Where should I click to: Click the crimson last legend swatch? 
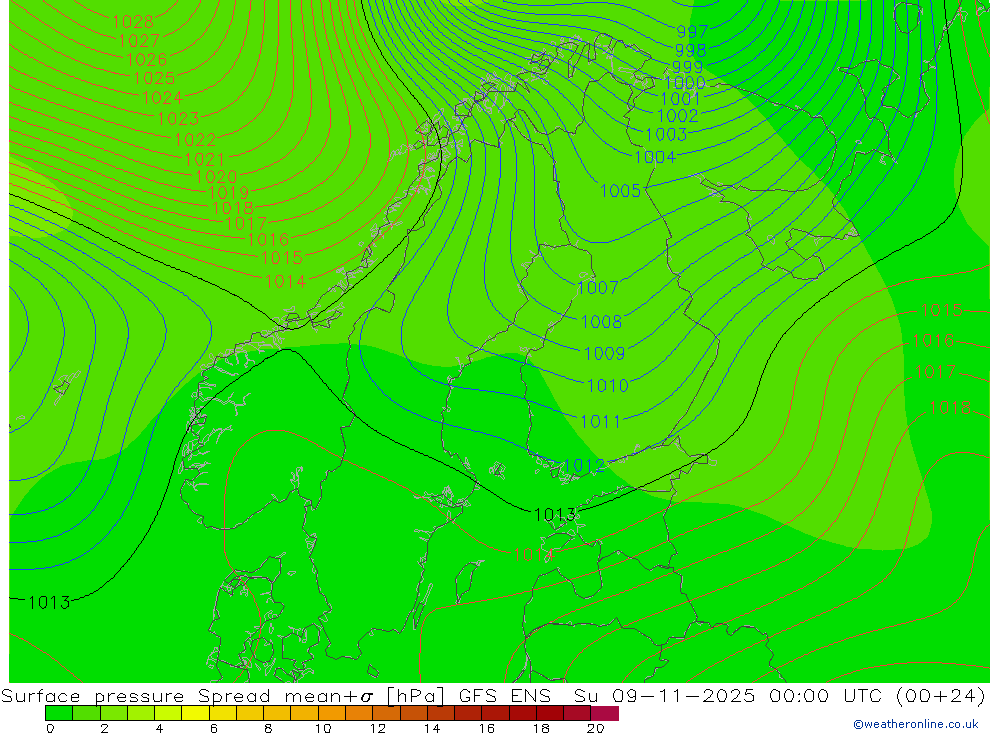(x=605, y=713)
